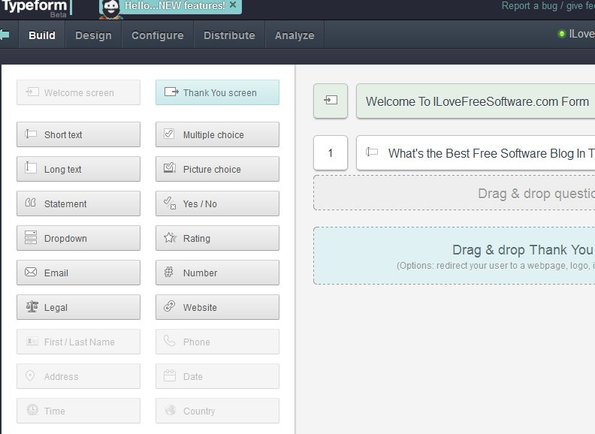Screen dimensions: 595x434
Task: Click the Welcome To ILoveFreeSoftware.com Form field
Action: click(475, 101)
